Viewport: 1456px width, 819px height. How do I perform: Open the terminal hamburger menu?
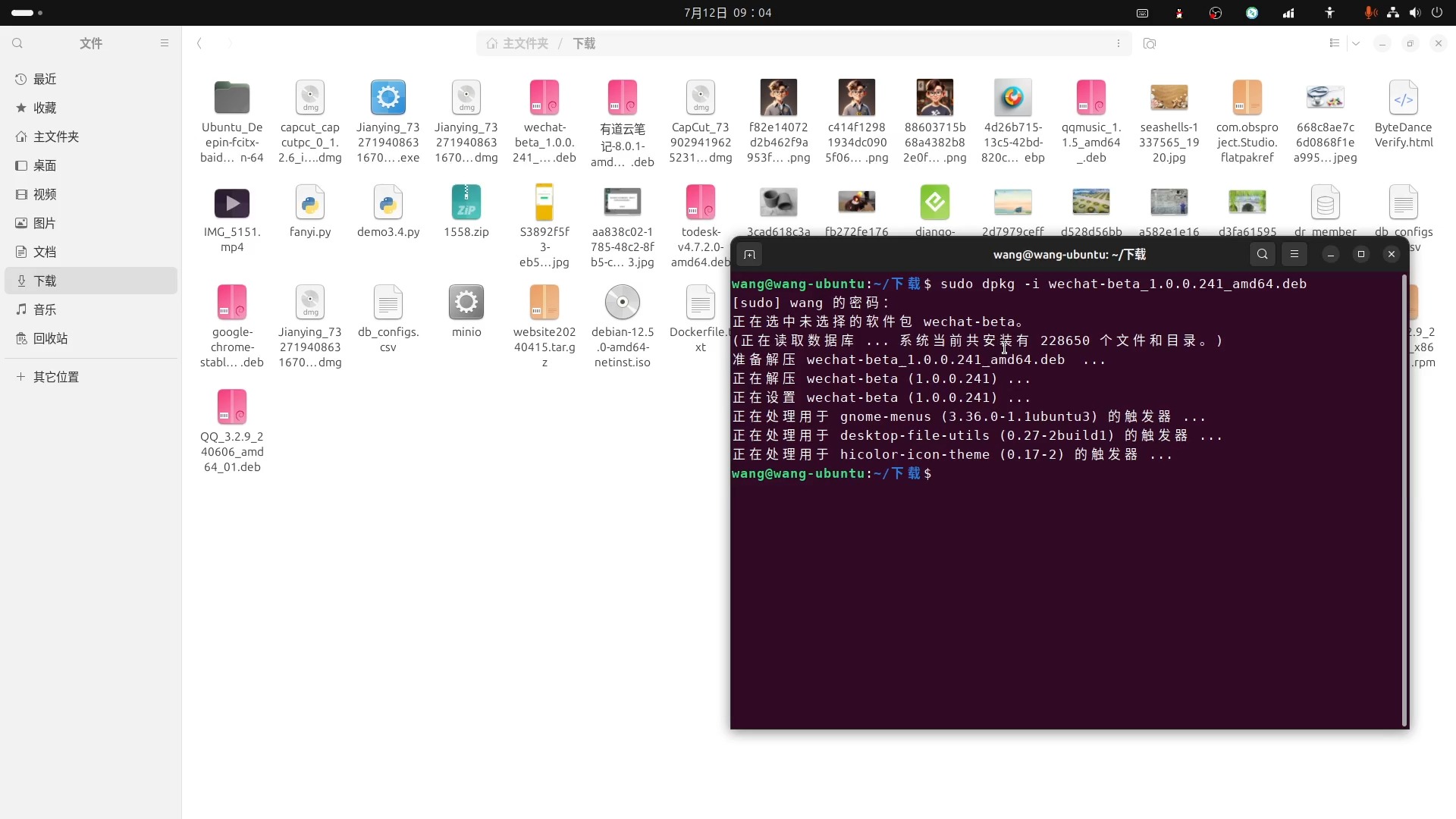pos(1294,255)
